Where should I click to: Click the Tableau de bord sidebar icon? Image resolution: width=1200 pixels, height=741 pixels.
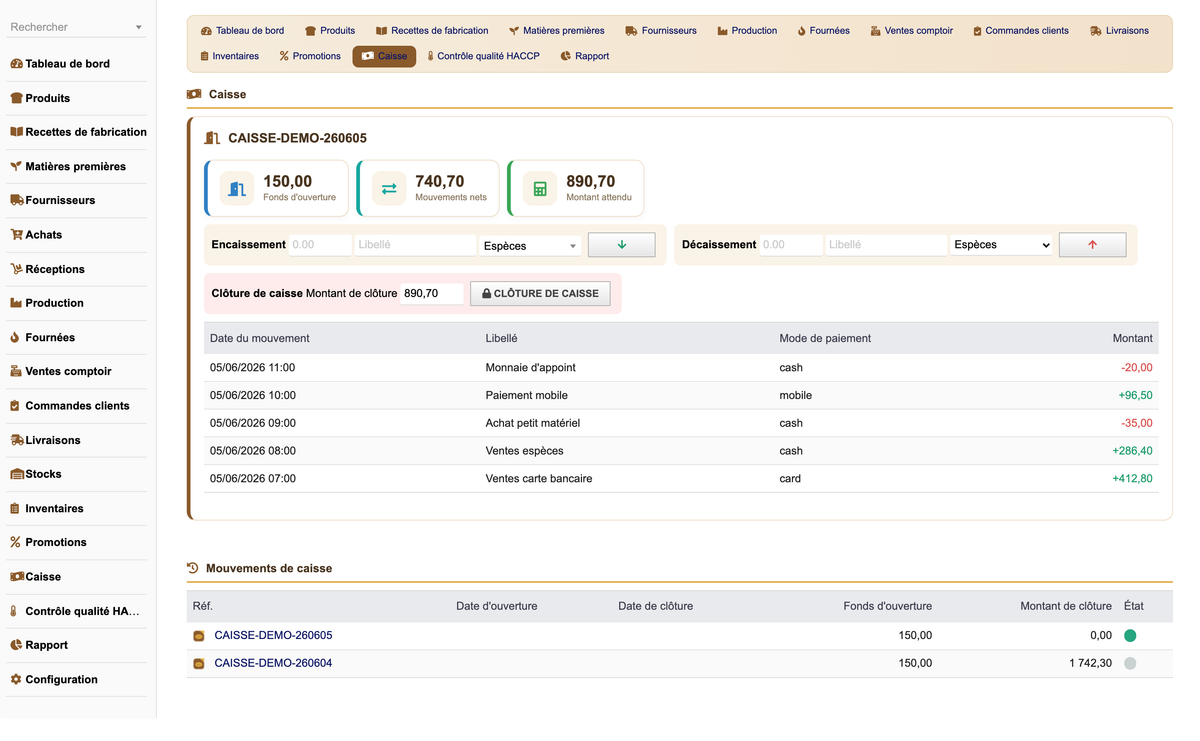[16, 64]
